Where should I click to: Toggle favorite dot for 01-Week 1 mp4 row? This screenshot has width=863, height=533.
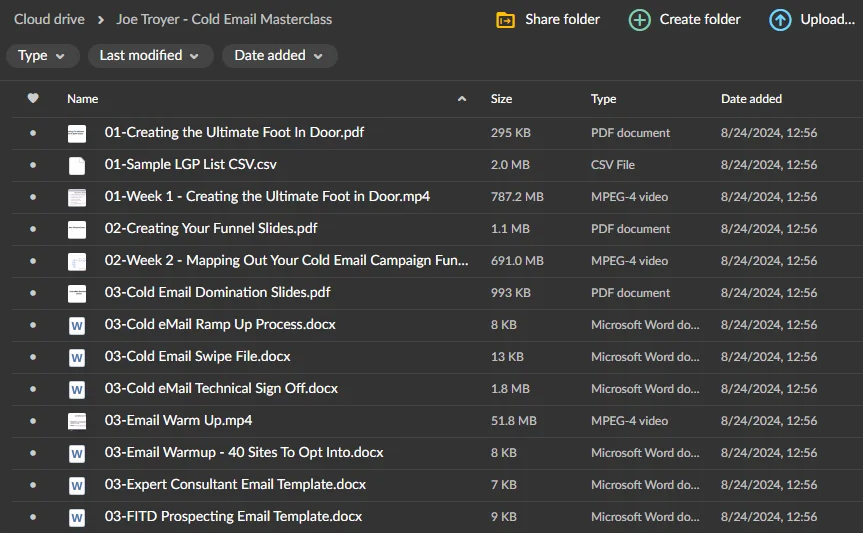tap(33, 197)
